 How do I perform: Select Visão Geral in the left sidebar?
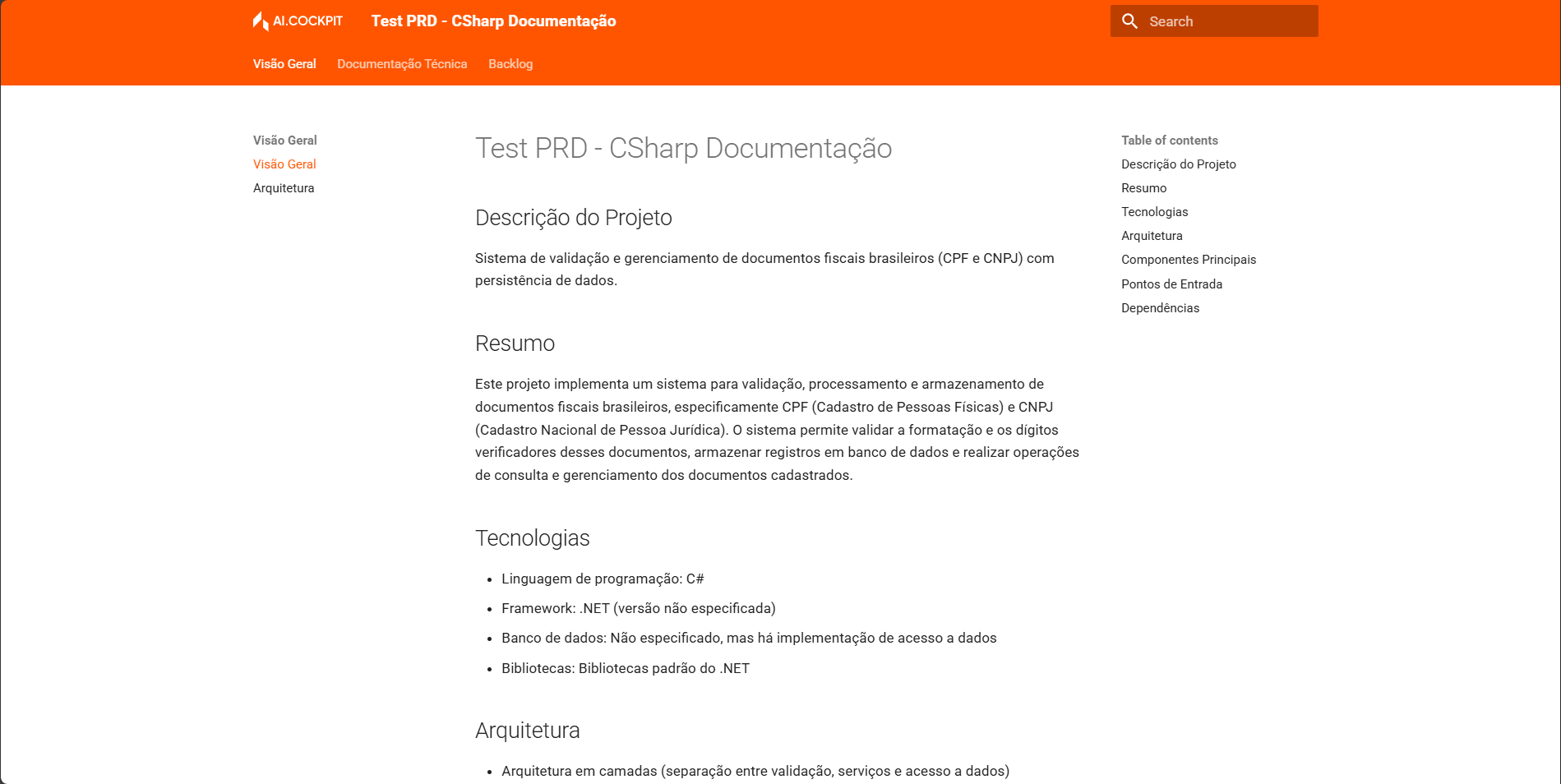point(284,164)
